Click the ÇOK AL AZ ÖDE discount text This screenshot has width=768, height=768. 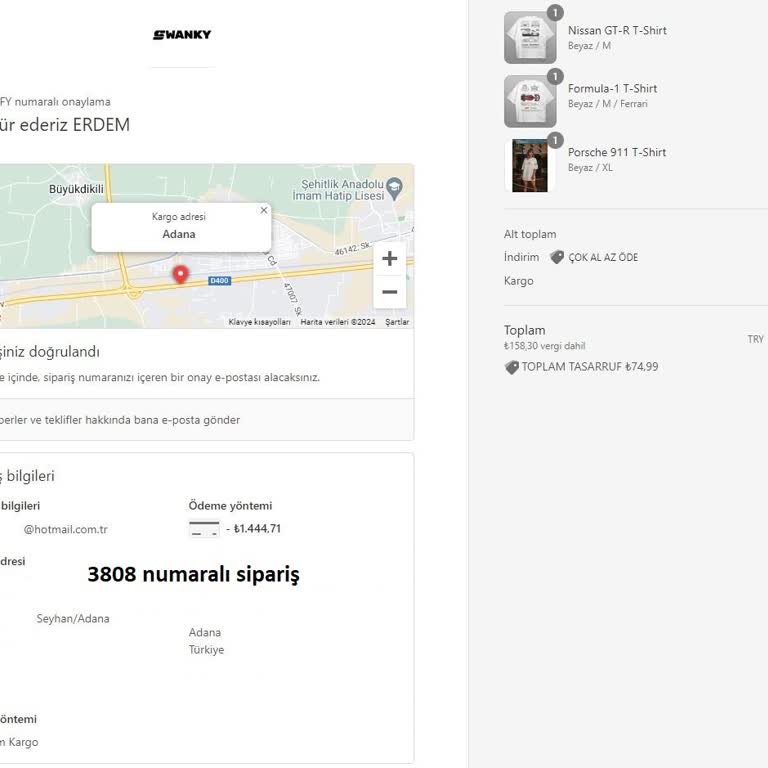pyautogui.click(x=603, y=257)
